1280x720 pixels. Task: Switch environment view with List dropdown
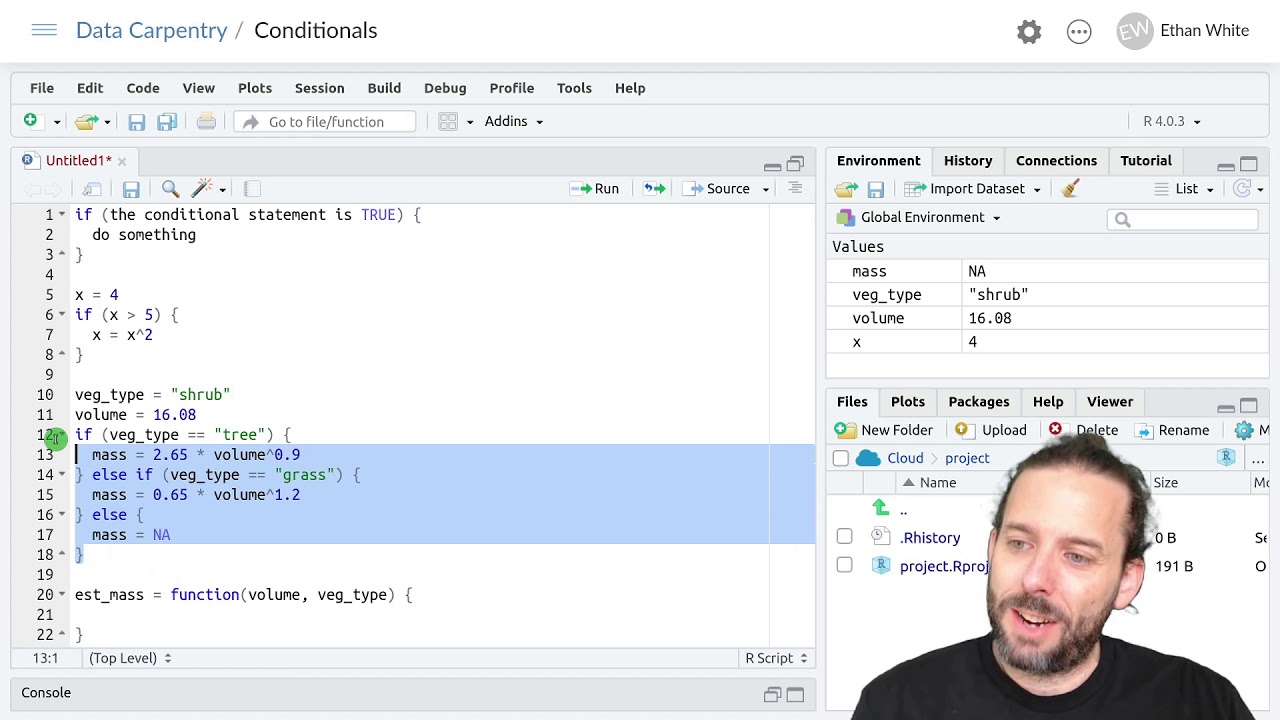pos(1184,189)
